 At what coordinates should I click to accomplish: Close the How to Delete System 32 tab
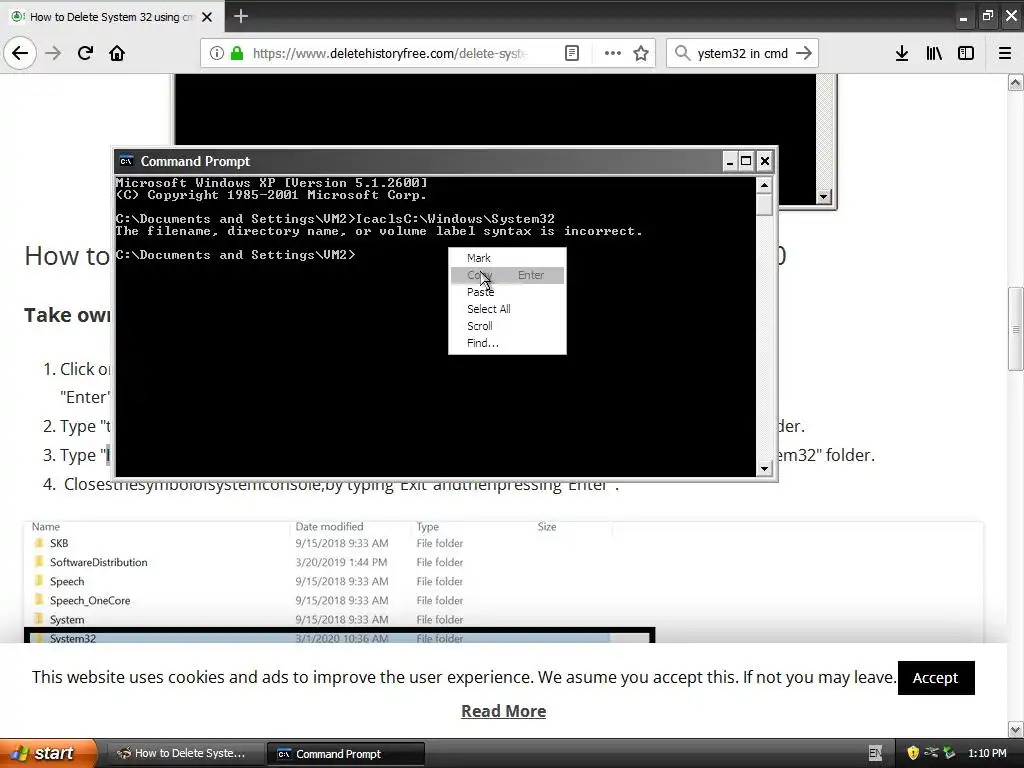pyautogui.click(x=207, y=17)
